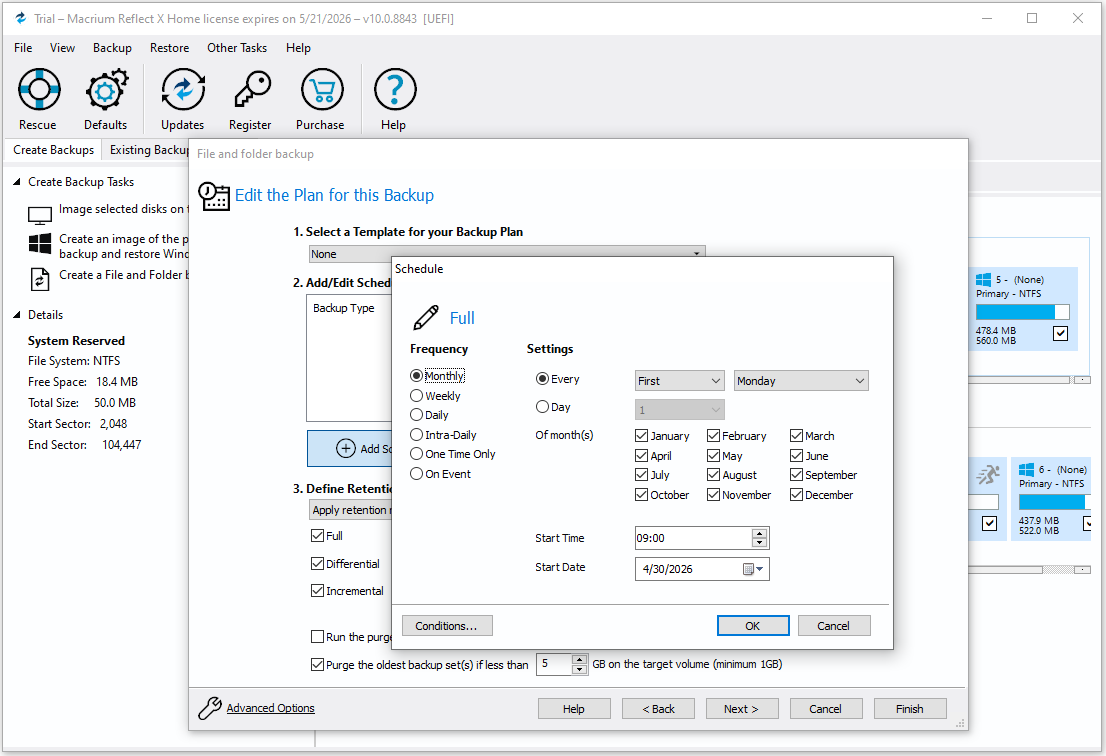Select the Monthly frequency option
This screenshot has height=756, width=1106.
pyautogui.click(x=437, y=376)
